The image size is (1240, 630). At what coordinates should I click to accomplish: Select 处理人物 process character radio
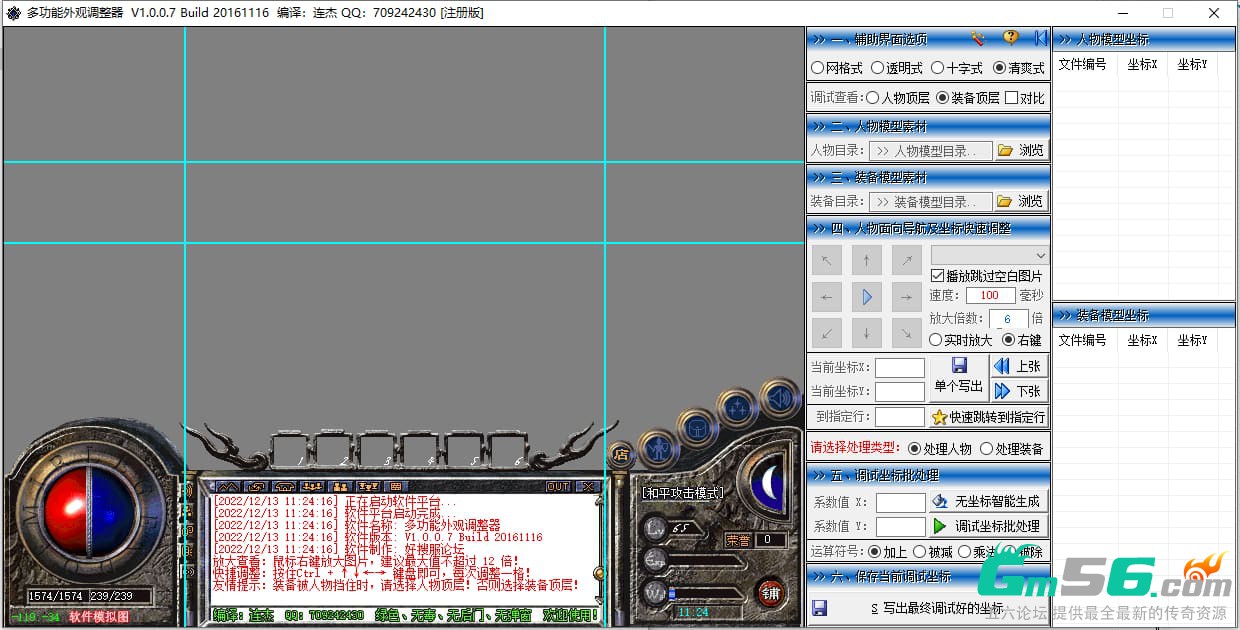click(x=940, y=448)
